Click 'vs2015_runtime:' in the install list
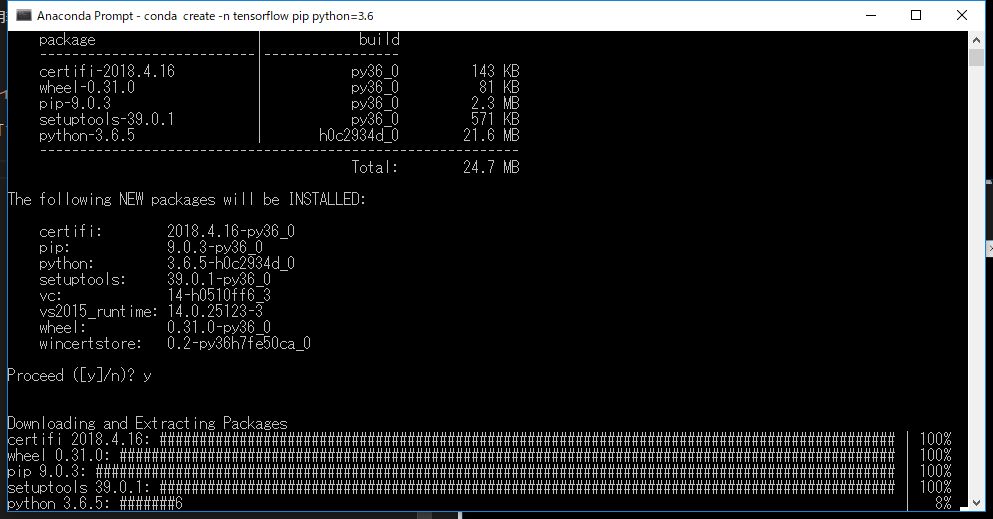 click(x=98, y=311)
